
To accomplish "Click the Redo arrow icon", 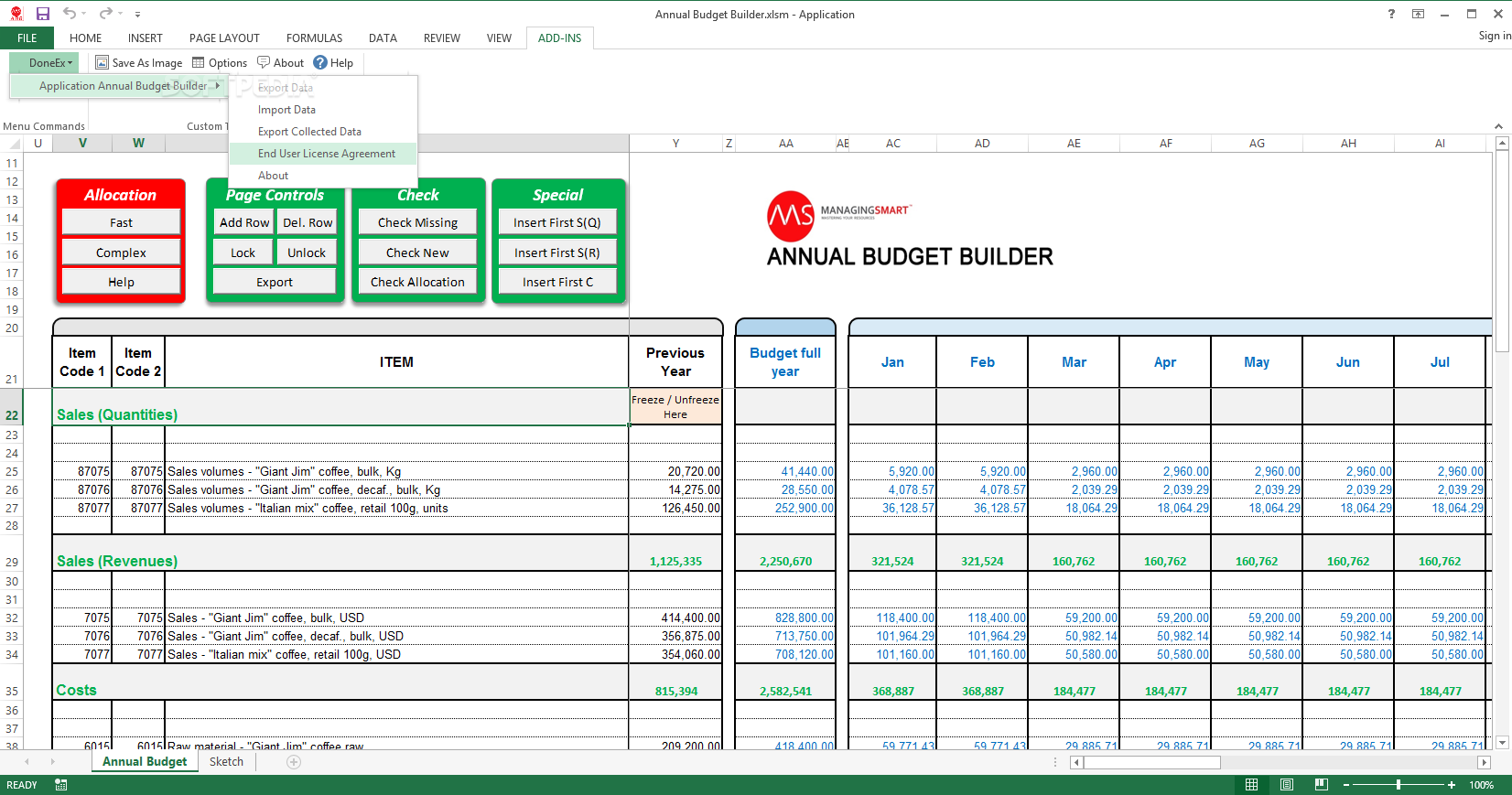I will 106,14.
